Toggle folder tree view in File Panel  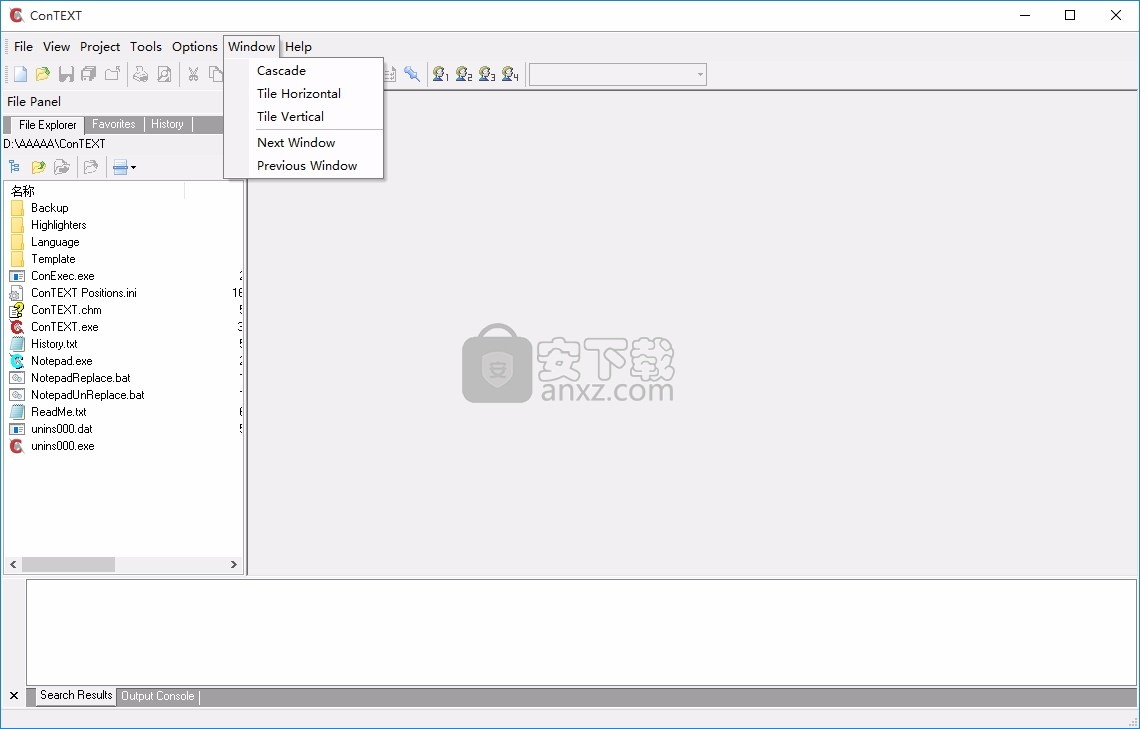pyautogui.click(x=14, y=167)
